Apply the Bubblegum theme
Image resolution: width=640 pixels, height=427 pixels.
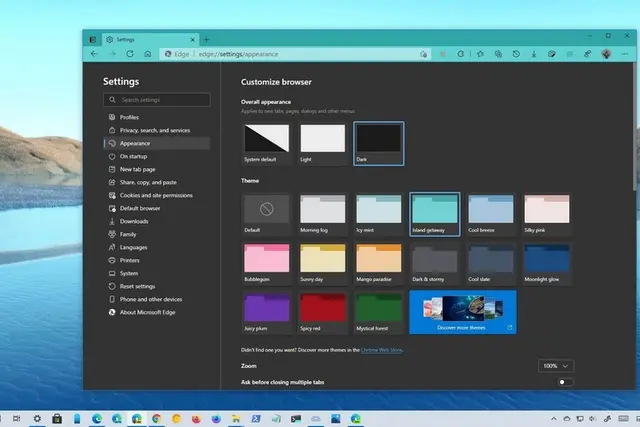pyautogui.click(x=267, y=263)
